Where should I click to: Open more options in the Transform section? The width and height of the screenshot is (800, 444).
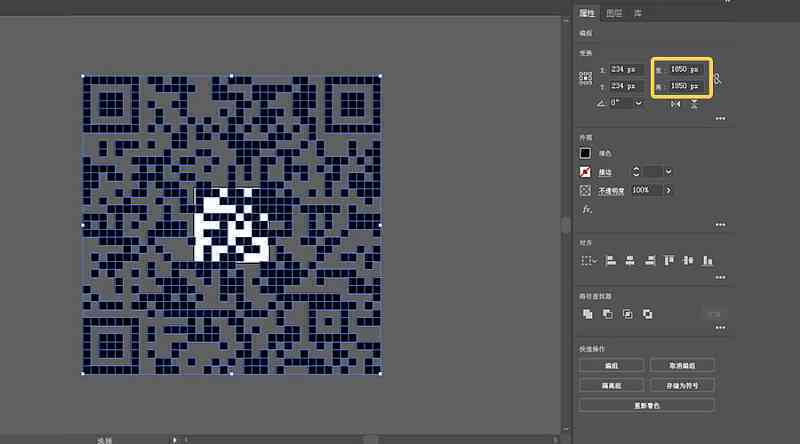(x=720, y=118)
